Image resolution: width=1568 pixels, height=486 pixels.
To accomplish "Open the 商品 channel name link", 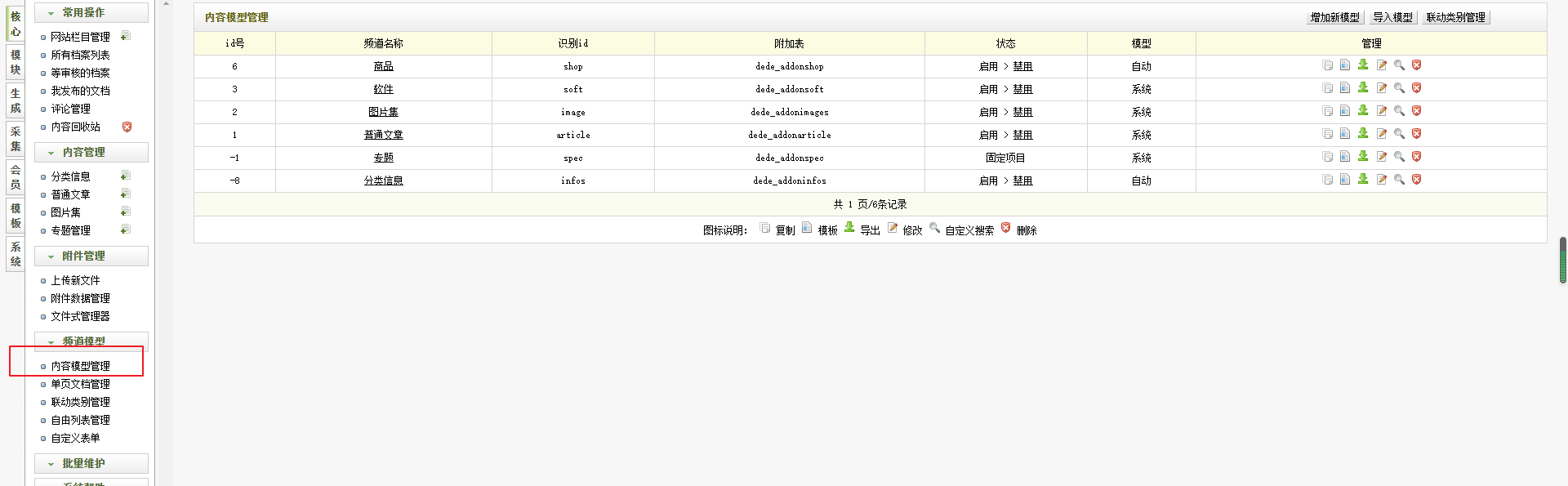I will (384, 66).
